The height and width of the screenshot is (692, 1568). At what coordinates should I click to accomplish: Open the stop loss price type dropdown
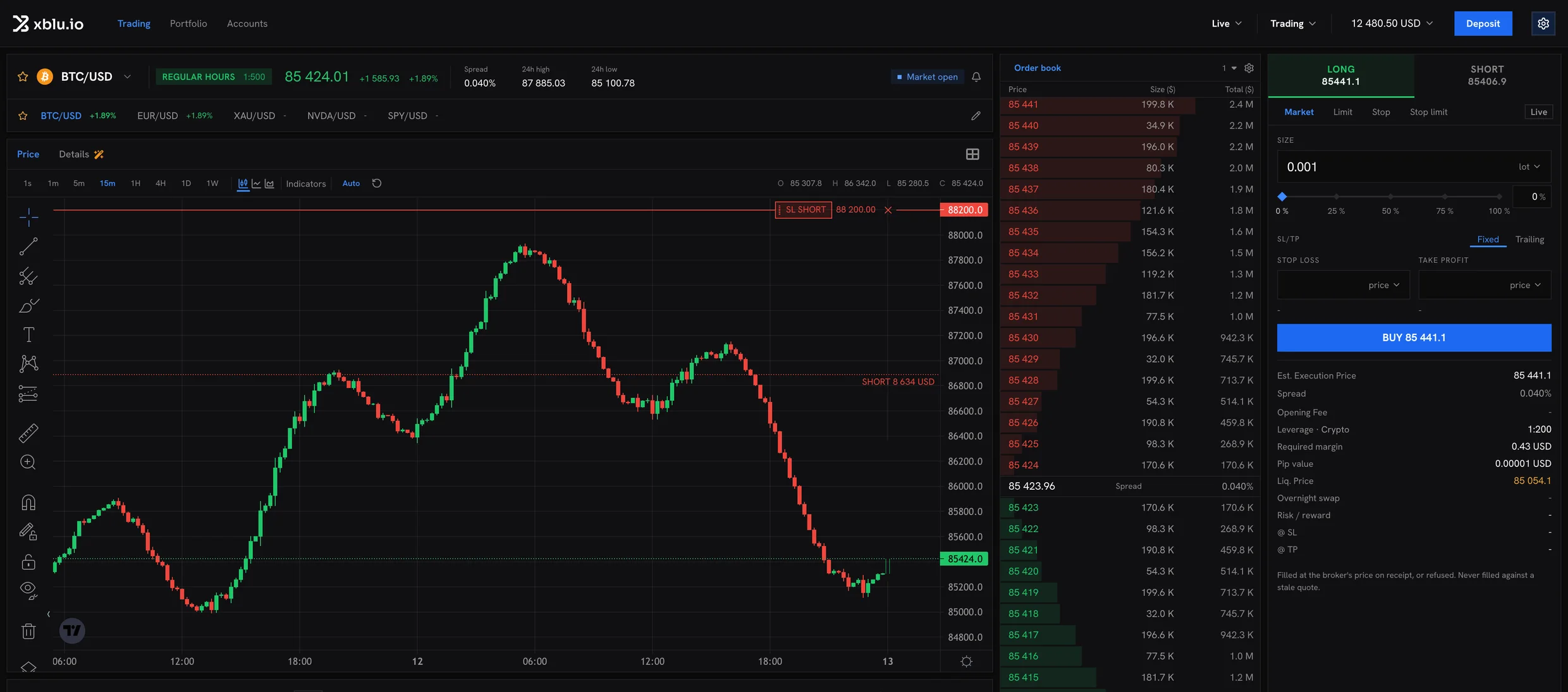click(1384, 285)
